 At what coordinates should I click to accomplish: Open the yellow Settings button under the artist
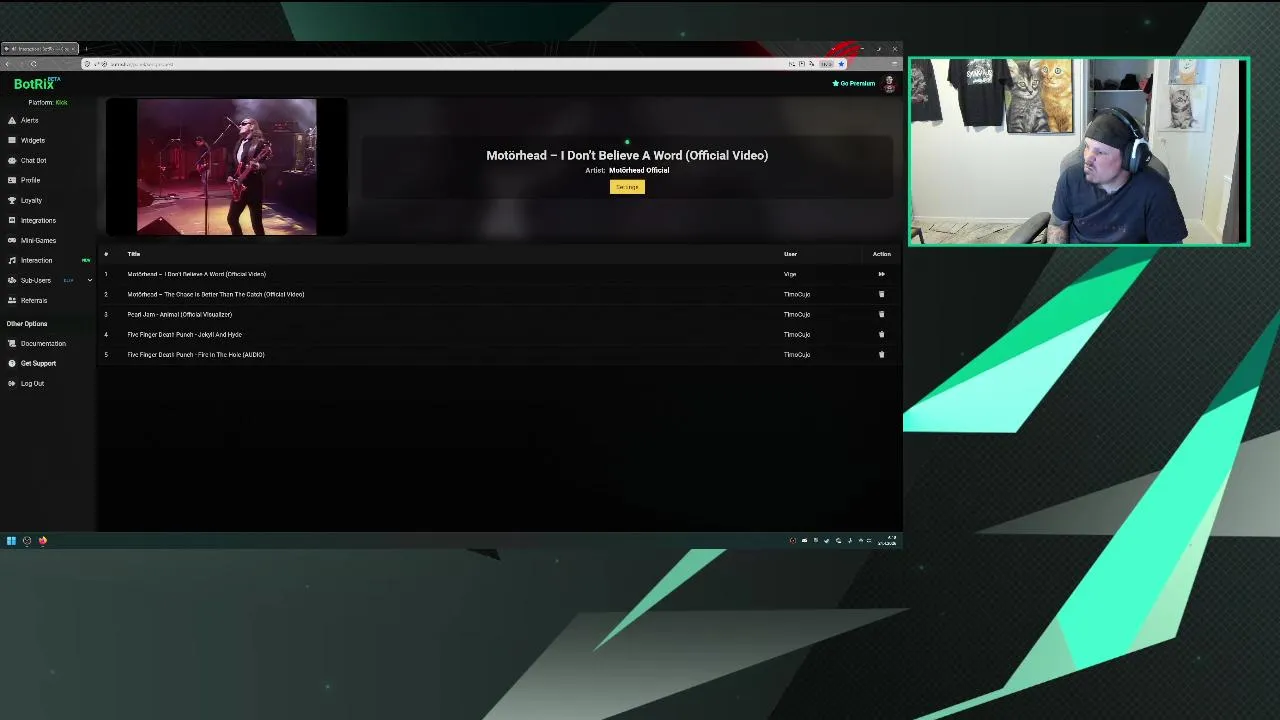pyautogui.click(x=627, y=187)
